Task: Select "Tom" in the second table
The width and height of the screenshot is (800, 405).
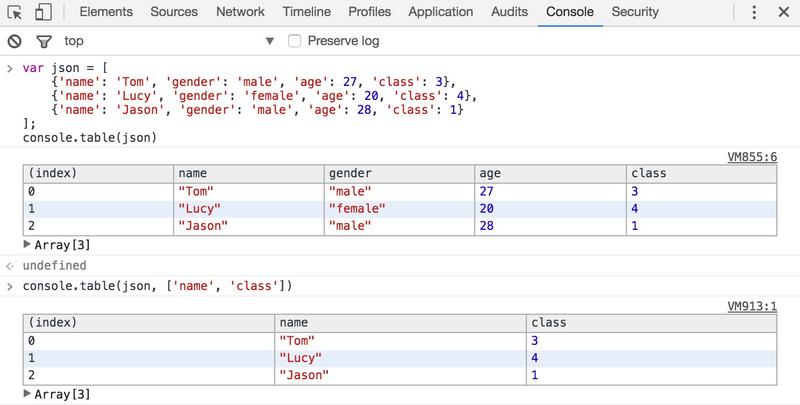Action: pyautogui.click(x=401, y=341)
